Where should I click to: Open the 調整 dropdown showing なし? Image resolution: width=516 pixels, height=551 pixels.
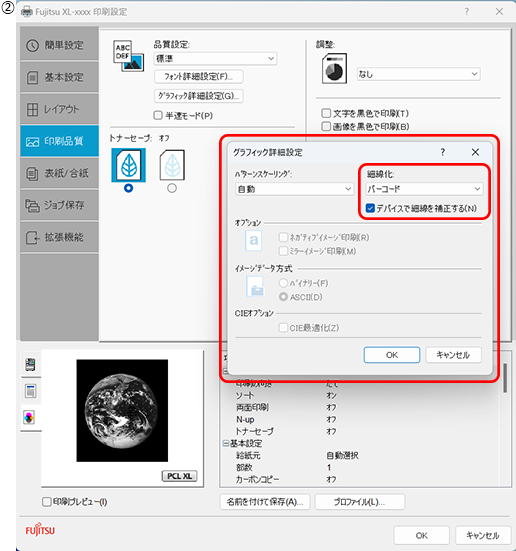[x=418, y=74]
